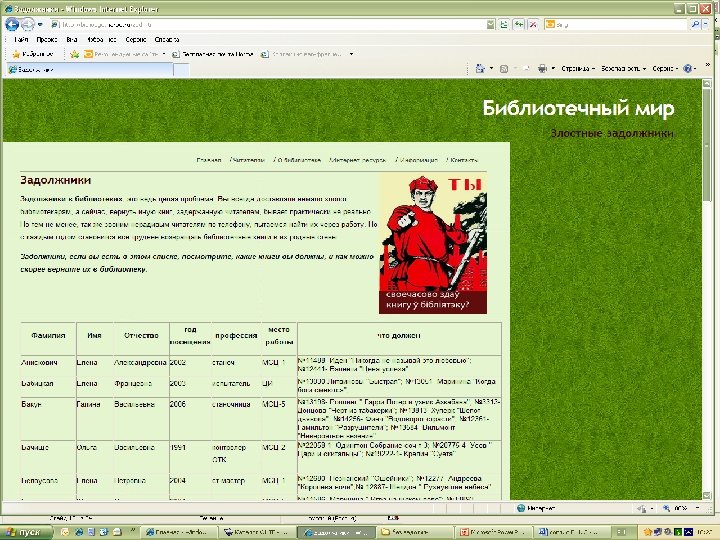Image resolution: width=720 pixels, height=540 pixels.
Task: Open the Справка menu
Action: 167,39
